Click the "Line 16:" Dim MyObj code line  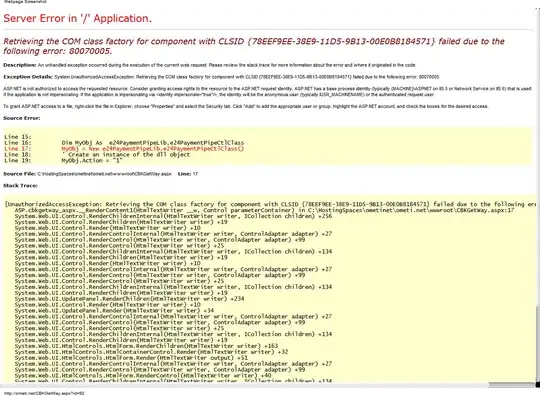(124, 143)
